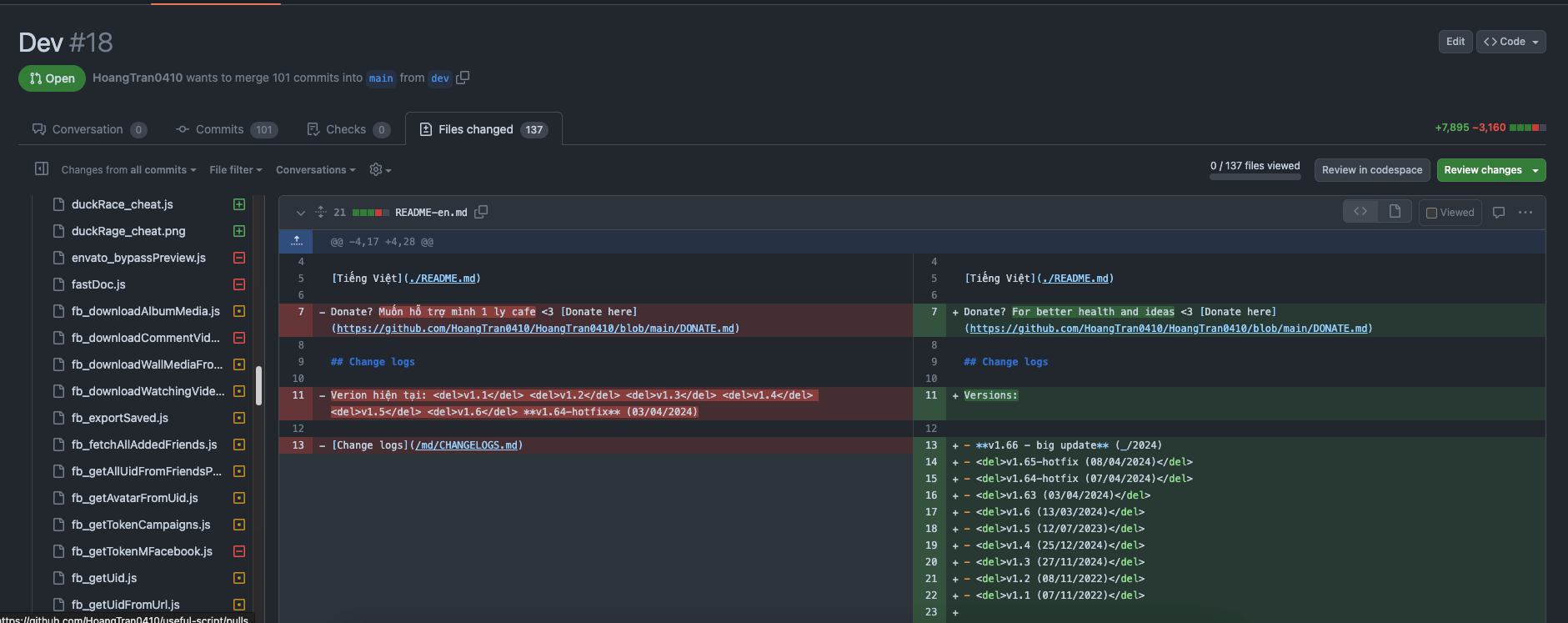Screen dimensions: 1568x623
Task: Click the file tree scrollbar thumb
Action: pos(258,385)
